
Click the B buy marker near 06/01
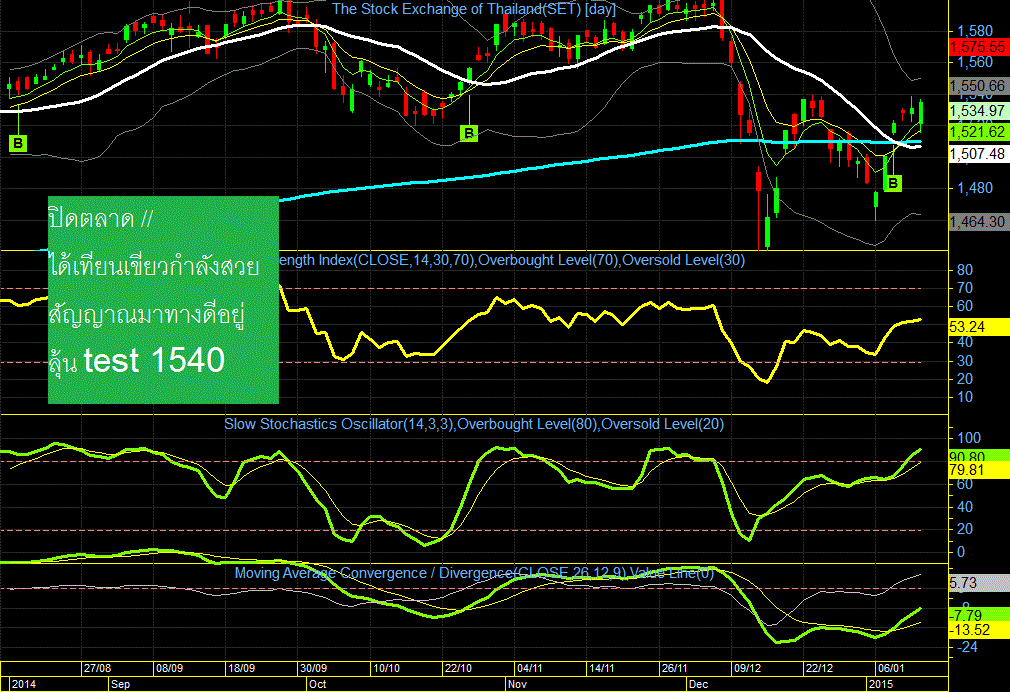click(x=893, y=184)
